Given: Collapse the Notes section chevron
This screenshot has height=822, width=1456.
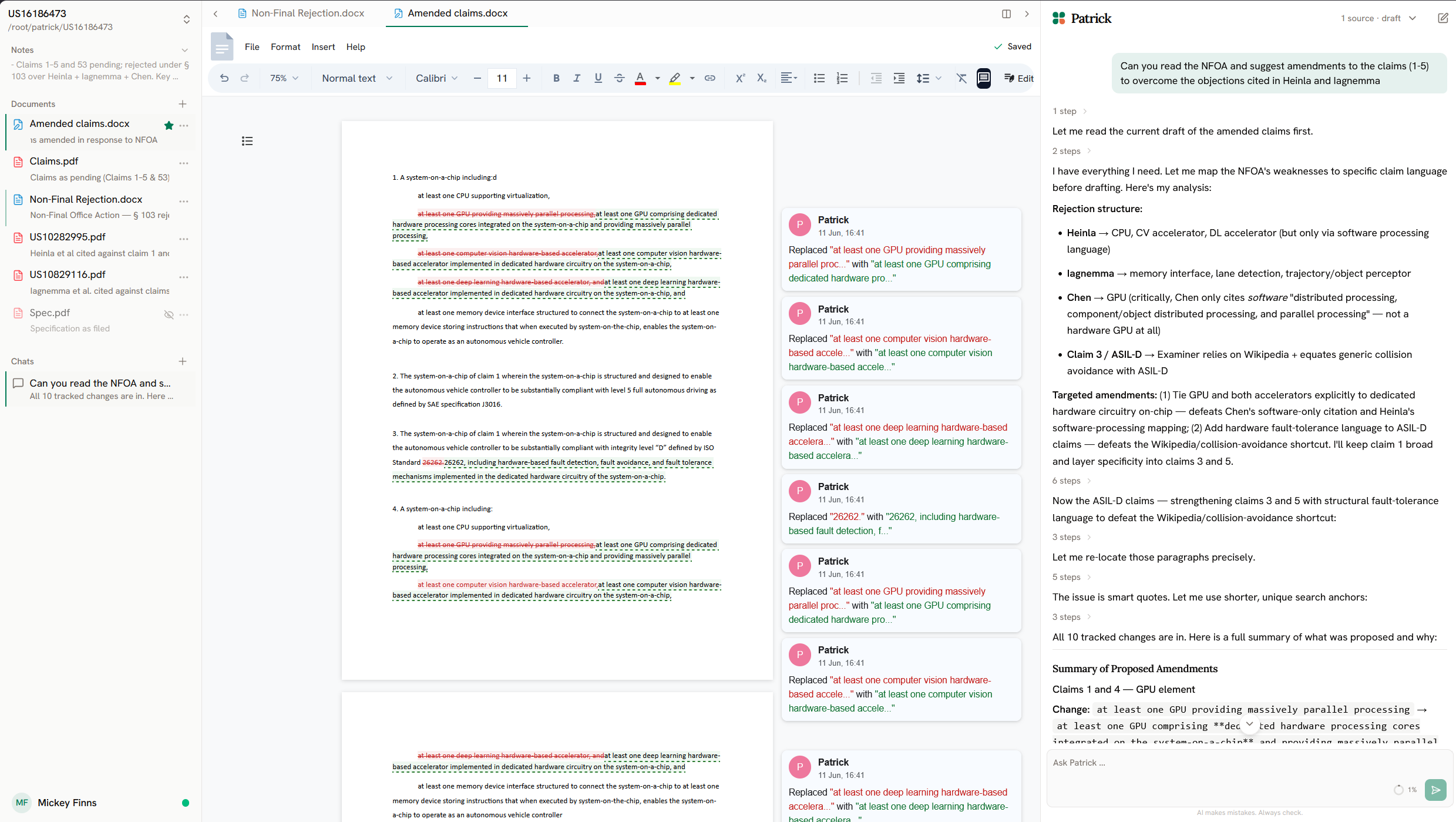Looking at the screenshot, I should pos(184,50).
